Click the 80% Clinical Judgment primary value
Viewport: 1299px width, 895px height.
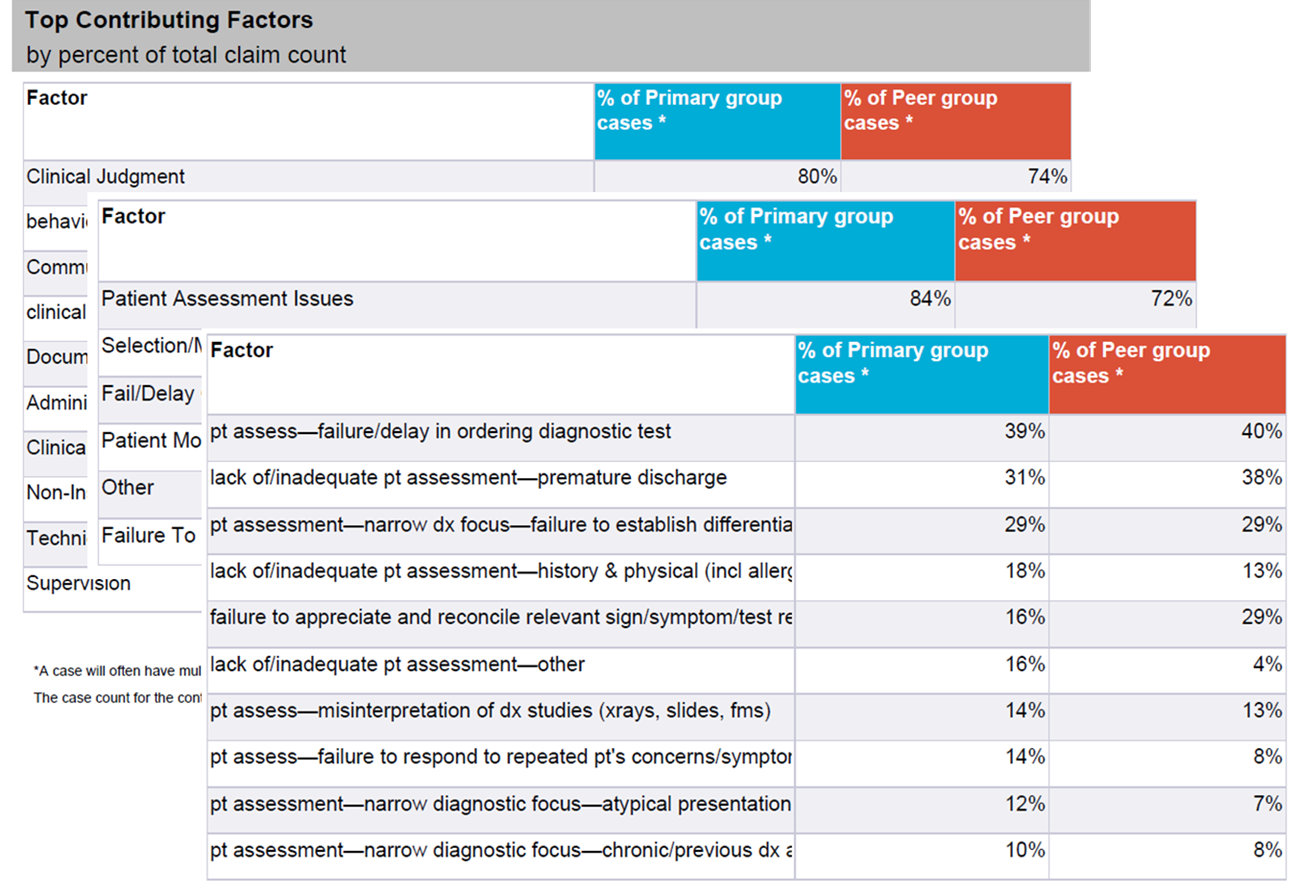point(817,177)
